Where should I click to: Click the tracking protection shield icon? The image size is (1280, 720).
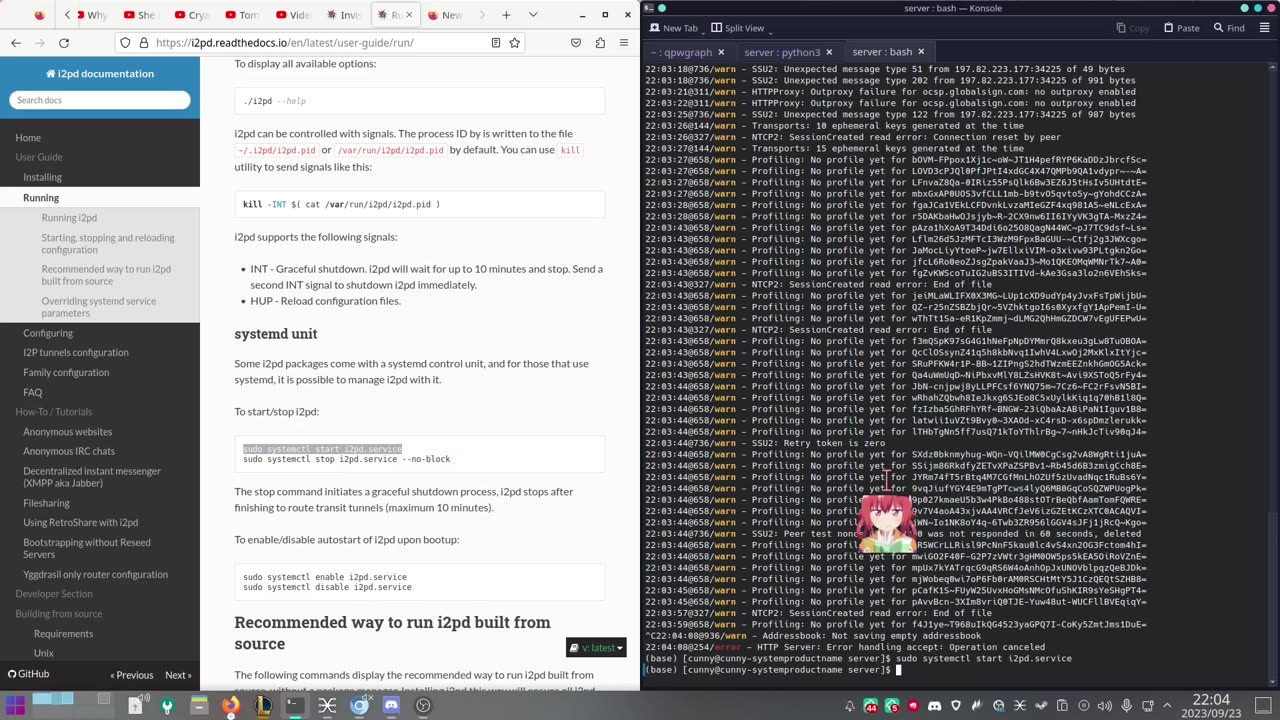125,43
